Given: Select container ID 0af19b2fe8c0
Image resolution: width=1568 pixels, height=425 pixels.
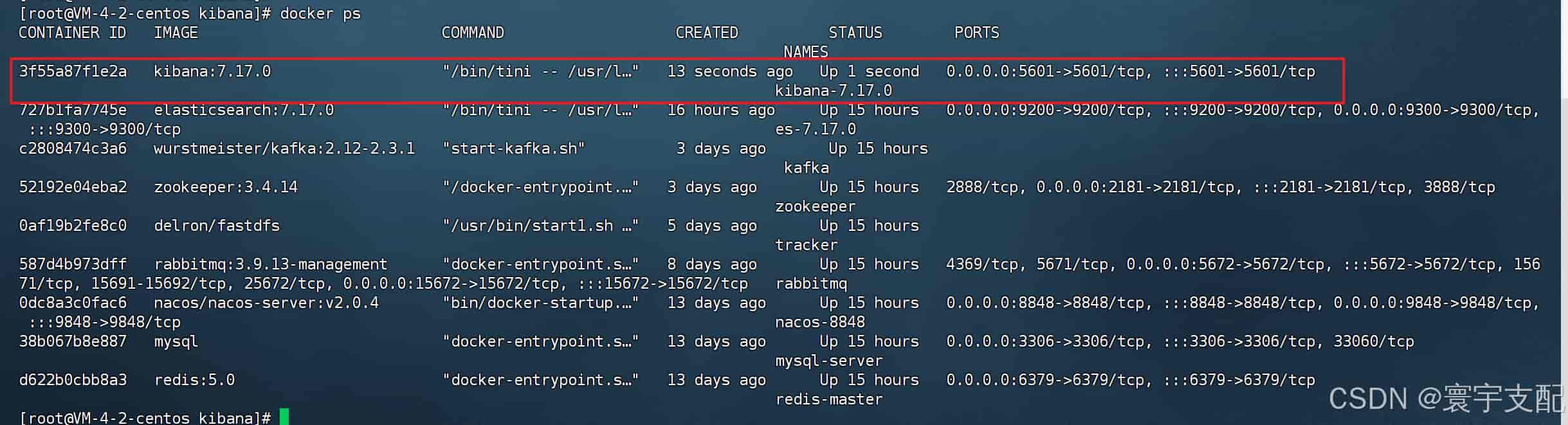Looking at the screenshot, I should pyautogui.click(x=73, y=226).
